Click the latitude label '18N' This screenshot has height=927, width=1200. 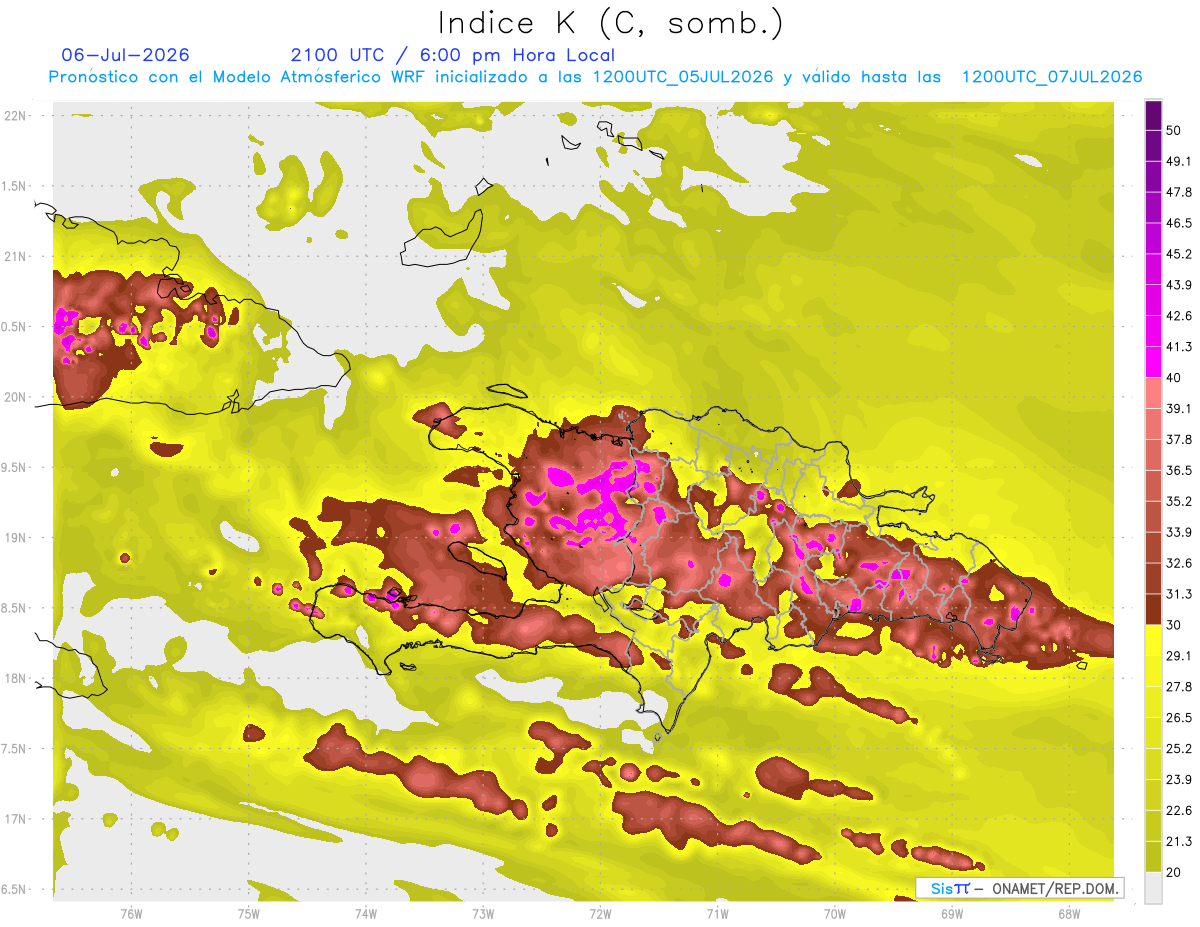15,679
